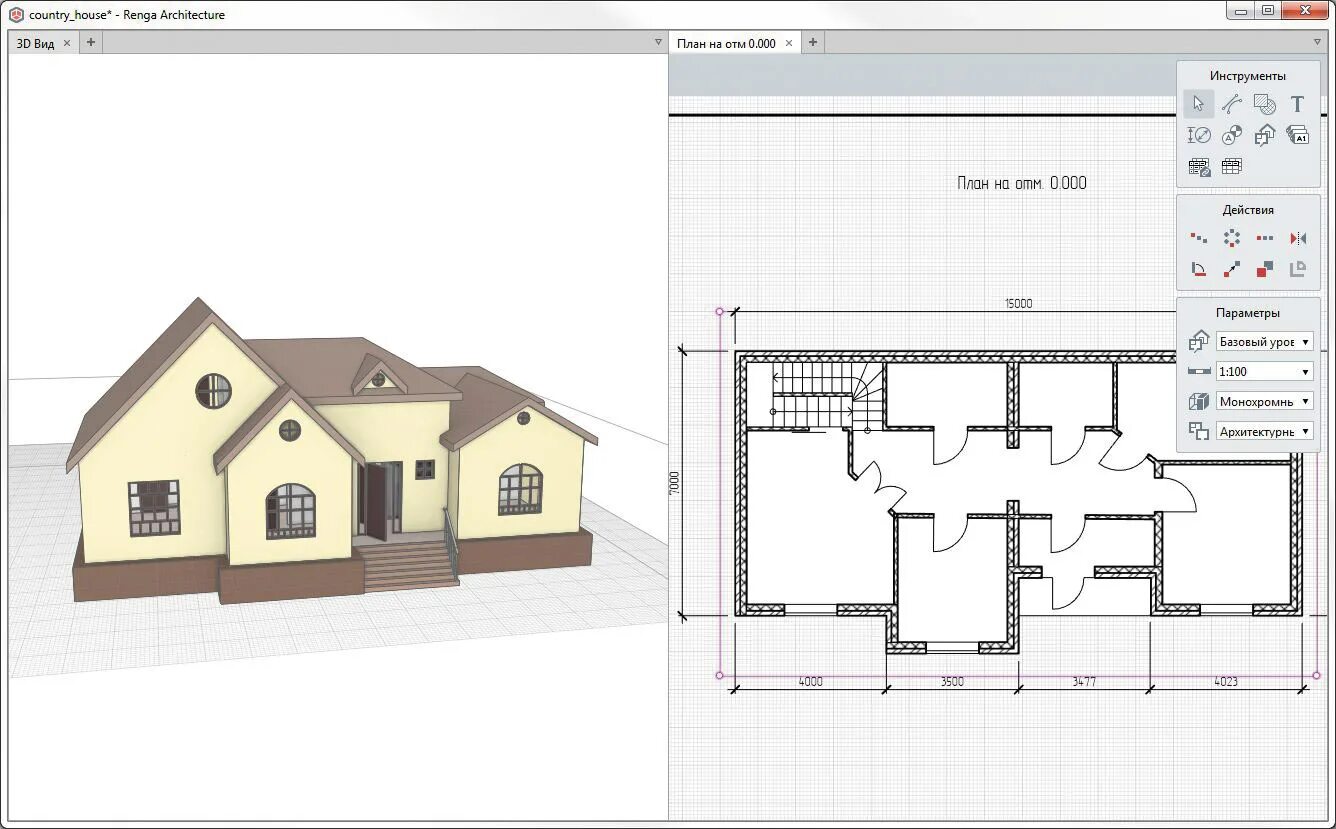1336x829 pixels.
Task: Click the front door of the house
Action: coord(375,500)
